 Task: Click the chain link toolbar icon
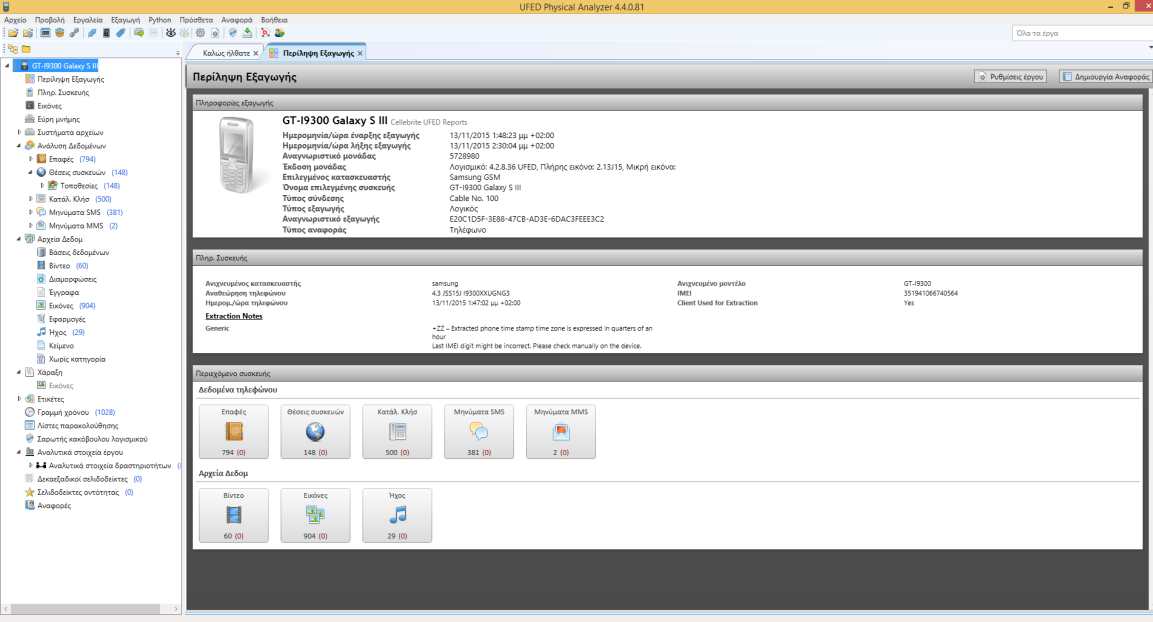[74, 32]
